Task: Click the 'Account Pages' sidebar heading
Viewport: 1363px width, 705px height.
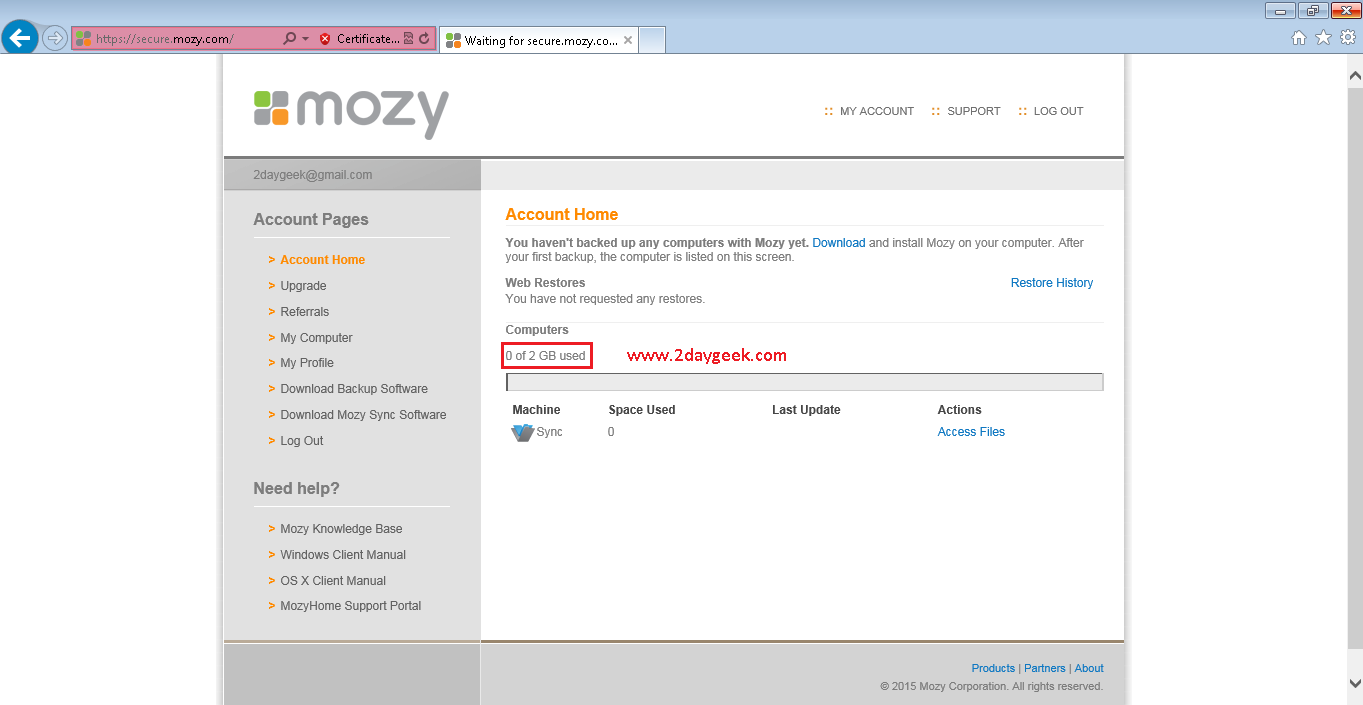Action: coord(311,220)
